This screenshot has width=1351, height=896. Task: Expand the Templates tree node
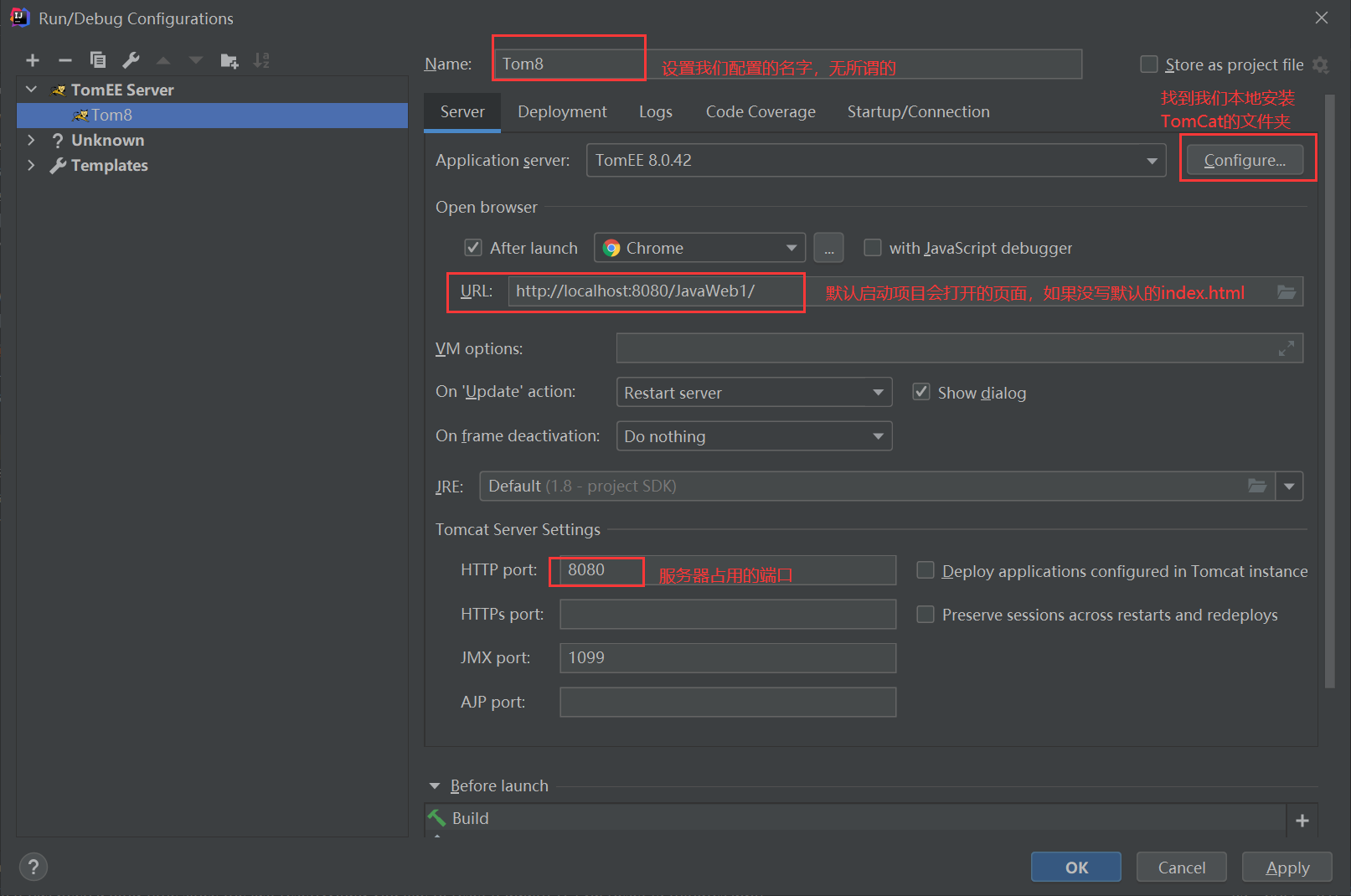[32, 165]
